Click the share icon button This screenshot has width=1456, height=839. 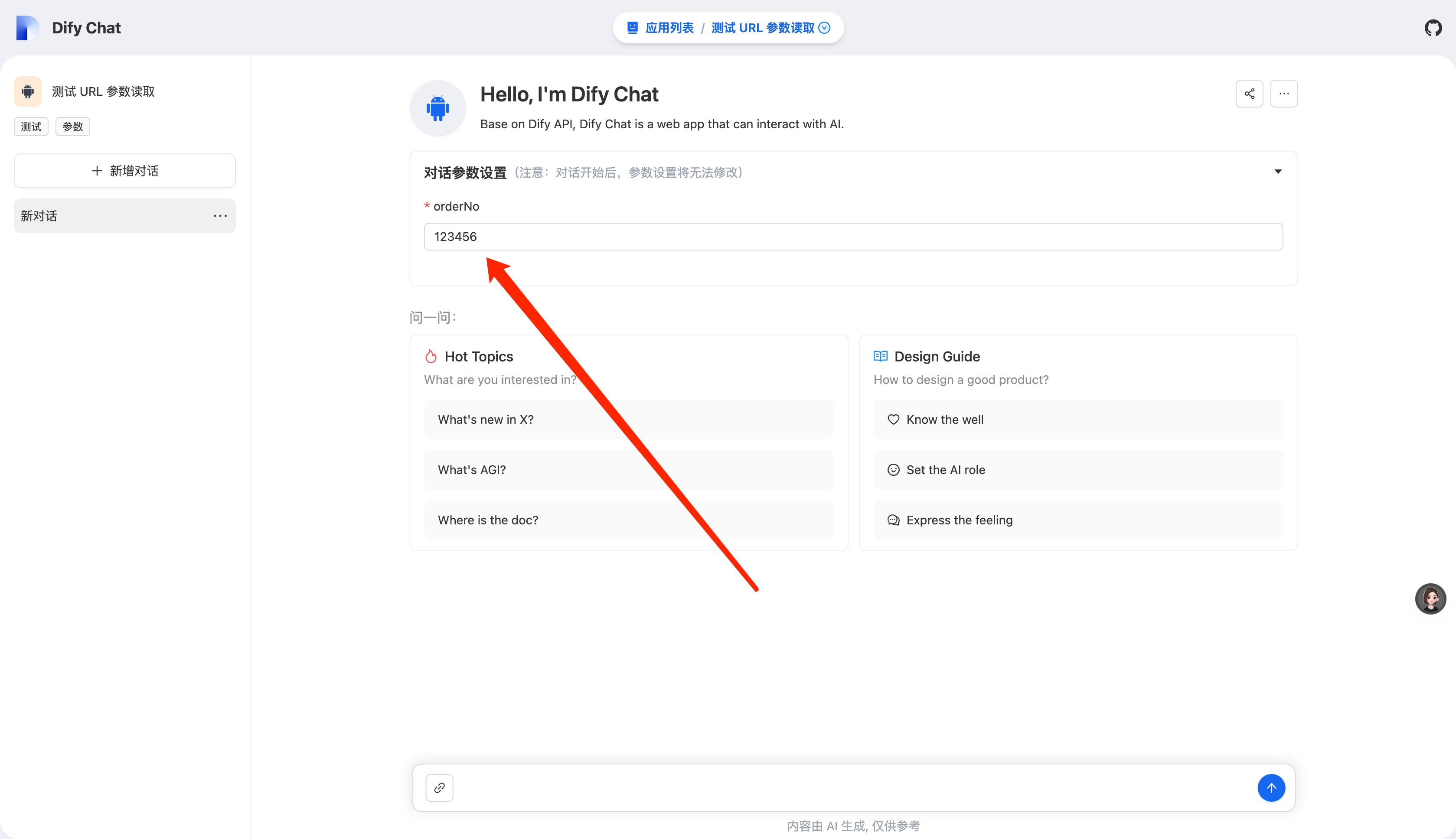(1249, 93)
